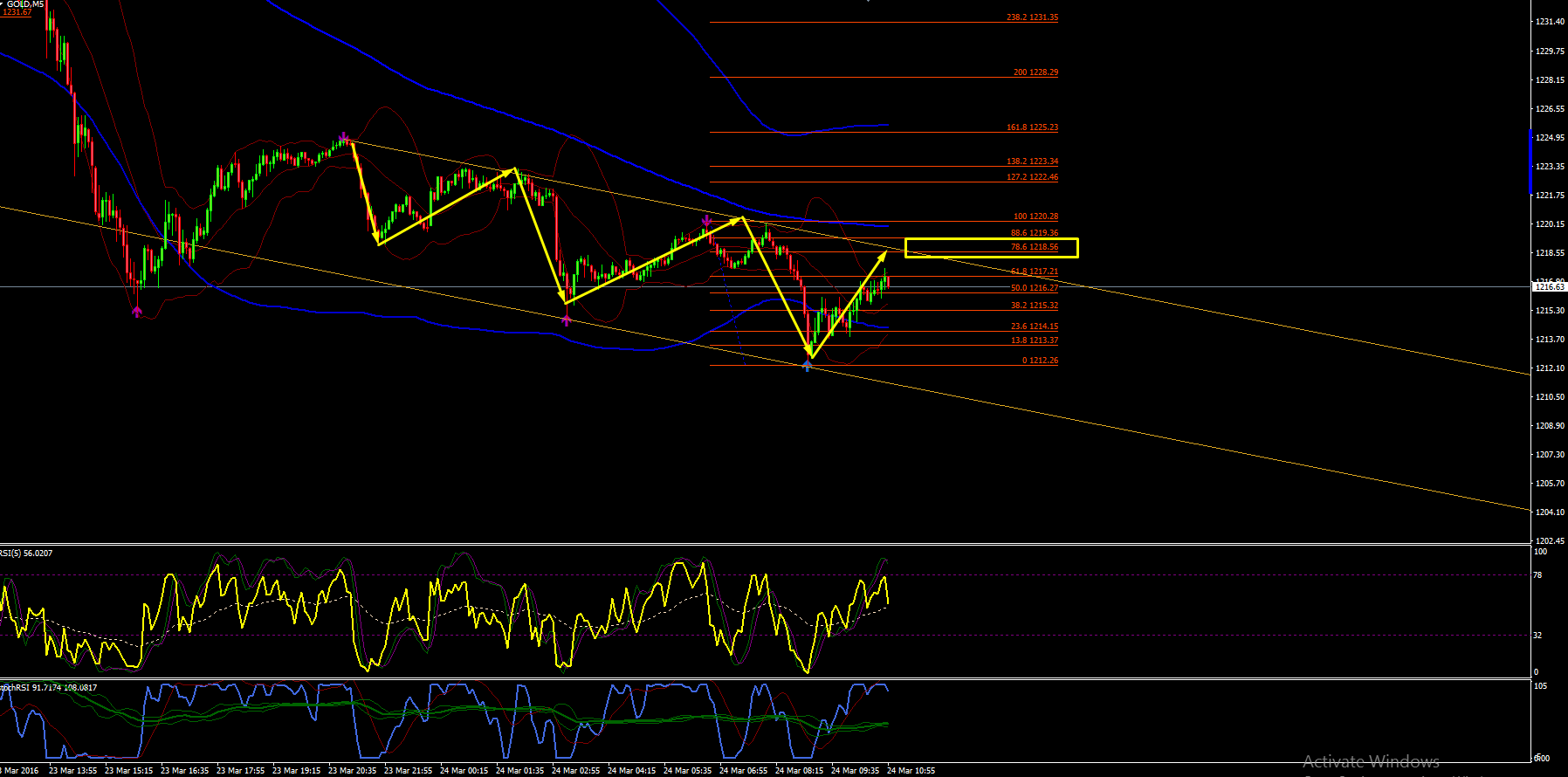Image resolution: width=1568 pixels, height=777 pixels.
Task: Select the 13.8 1213.37 Fibonacci level label
Action: coord(1035,340)
